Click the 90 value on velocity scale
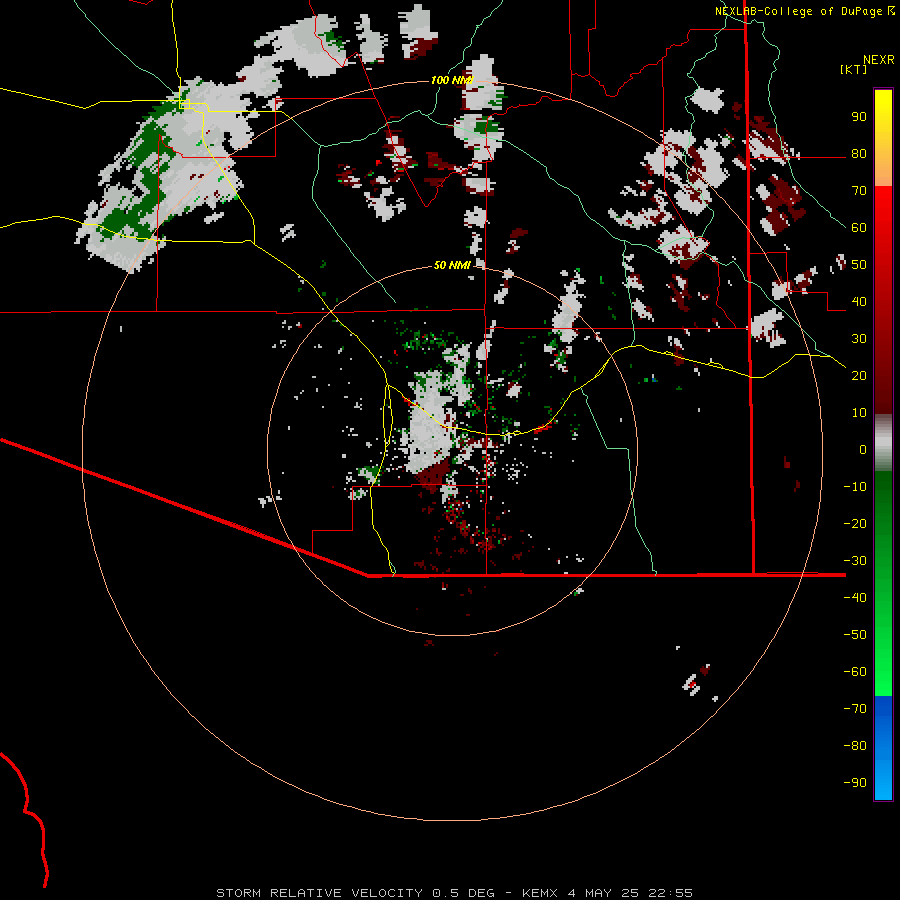Viewport: 900px width, 900px height. (x=859, y=117)
